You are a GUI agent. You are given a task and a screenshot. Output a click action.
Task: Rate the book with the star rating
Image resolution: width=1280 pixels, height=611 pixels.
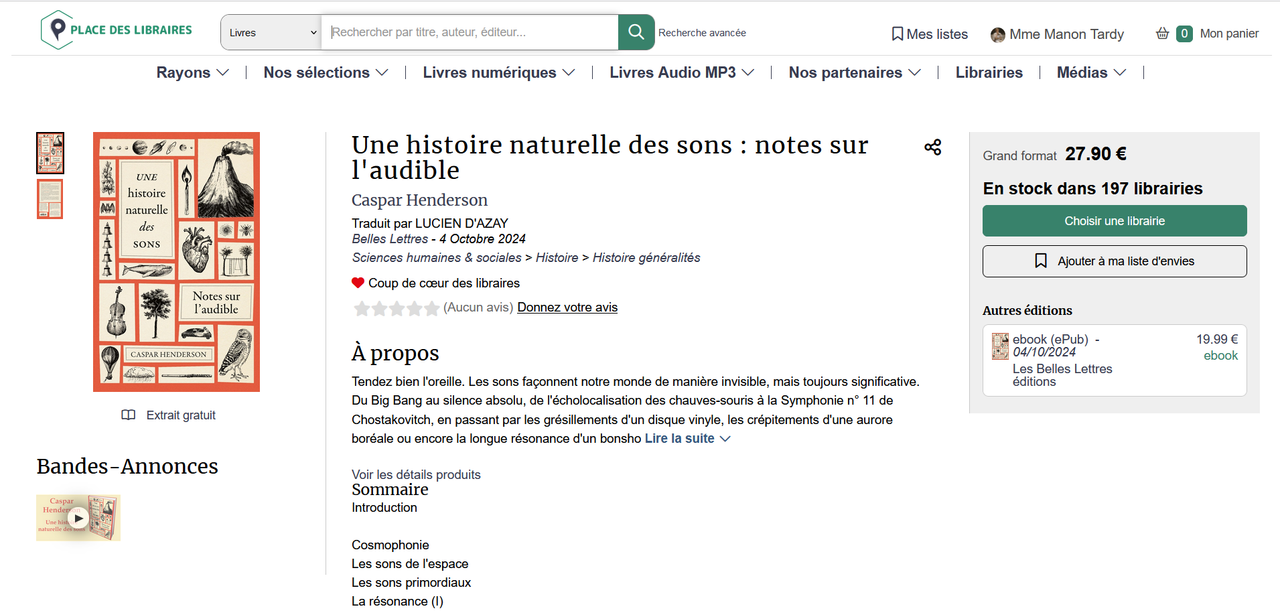[x=396, y=308]
